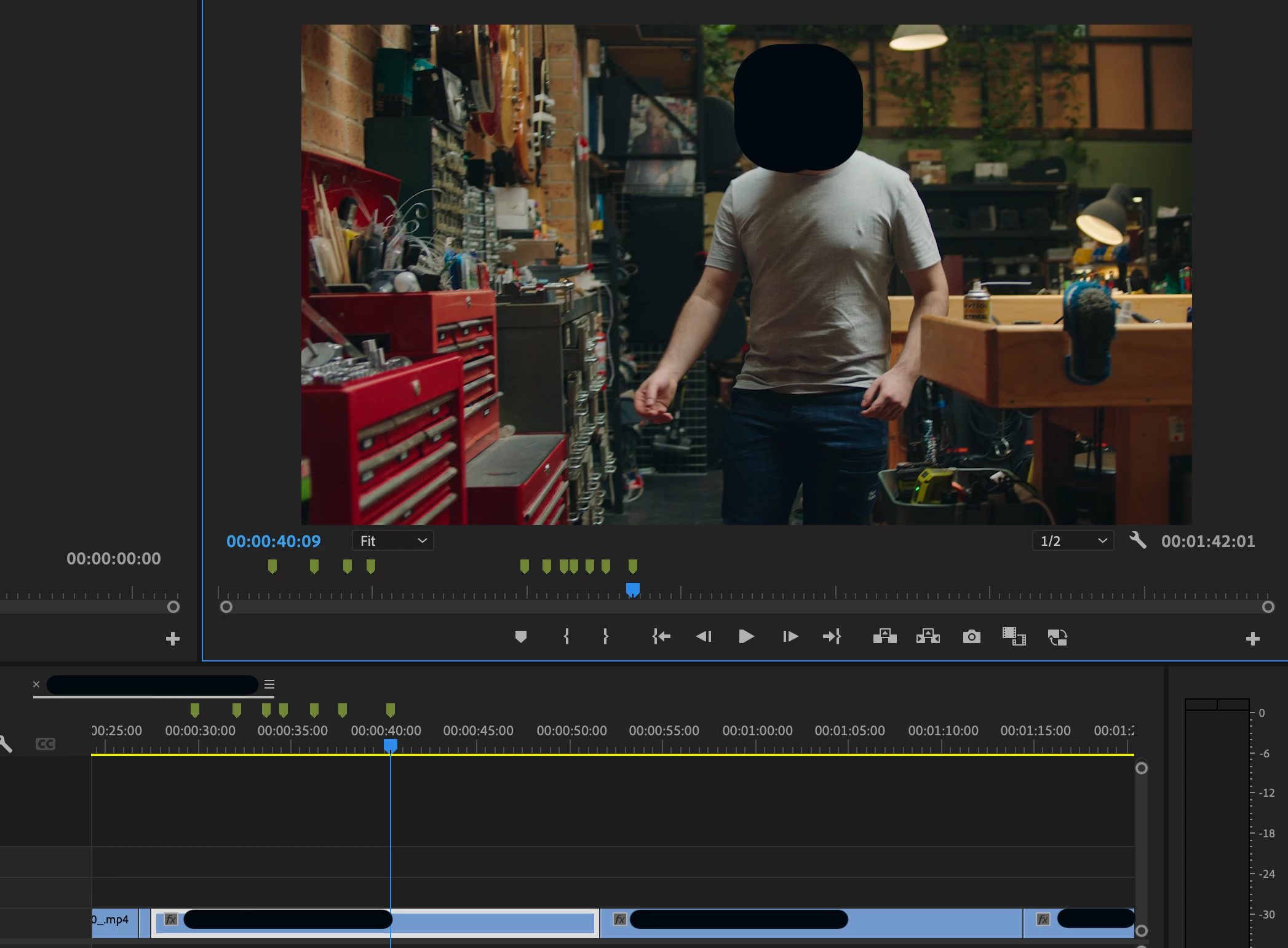This screenshot has width=1288, height=948.
Task: Close the sequence tab in timeline
Action: [x=36, y=684]
